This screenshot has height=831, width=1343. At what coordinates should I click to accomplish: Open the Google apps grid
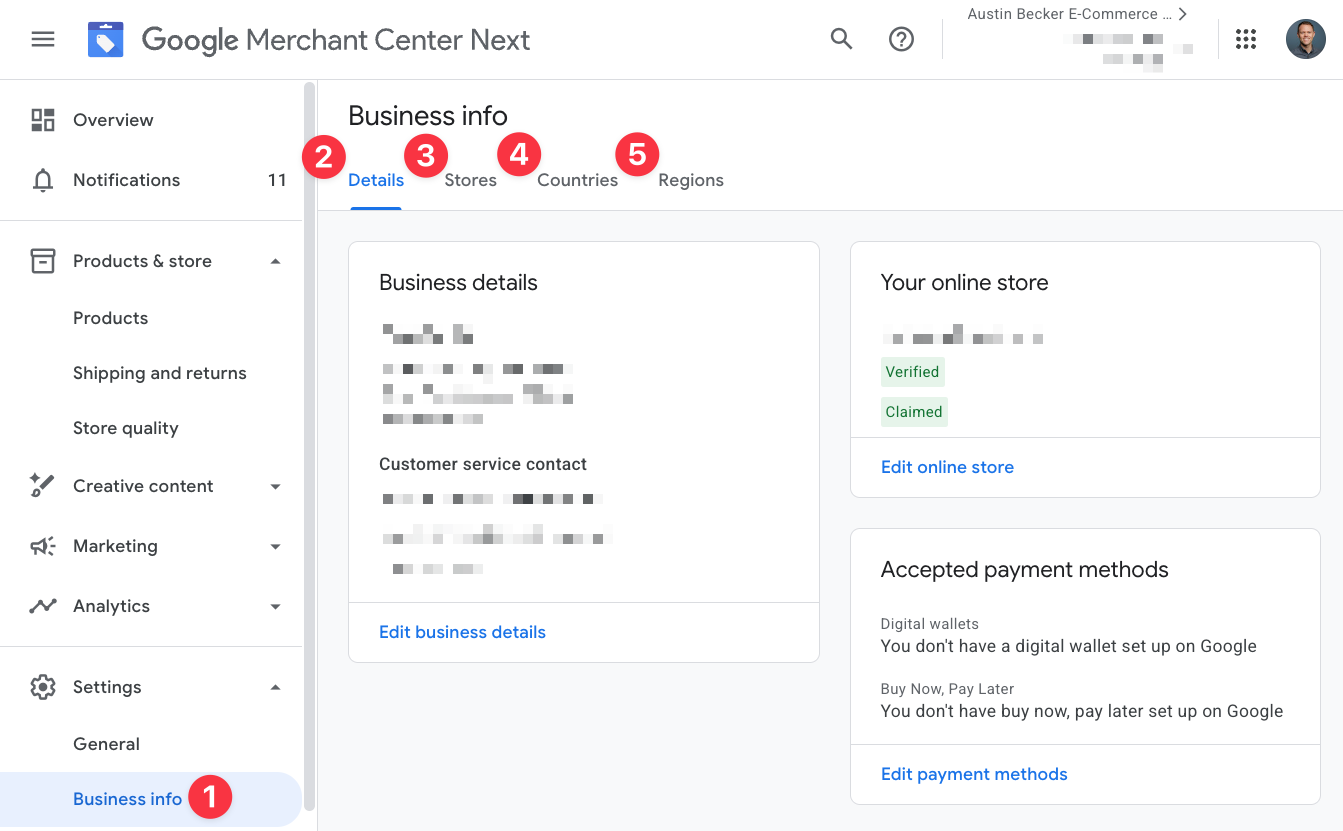[1246, 39]
